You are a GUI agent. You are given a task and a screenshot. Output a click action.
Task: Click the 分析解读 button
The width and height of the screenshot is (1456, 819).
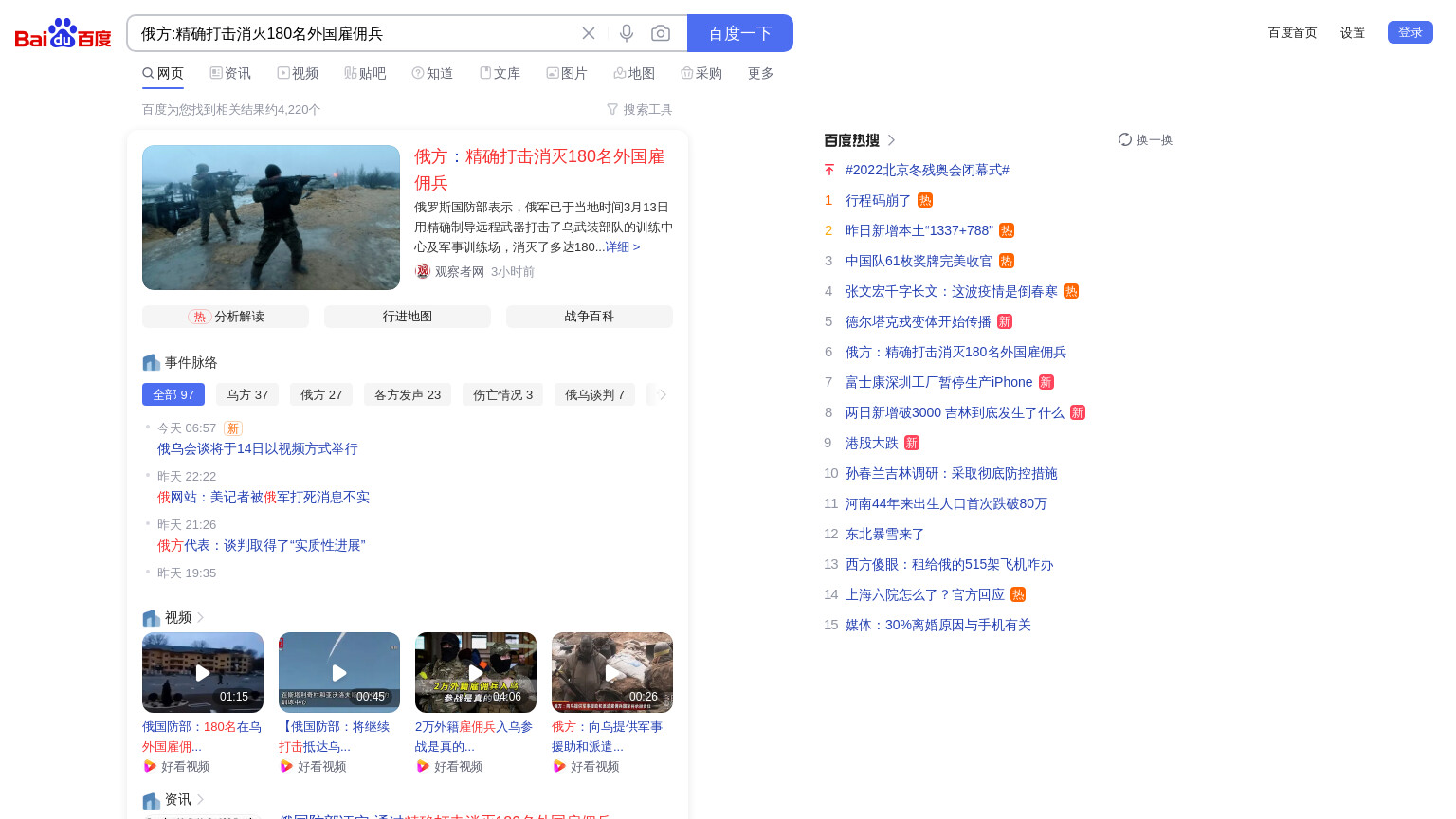point(226,317)
